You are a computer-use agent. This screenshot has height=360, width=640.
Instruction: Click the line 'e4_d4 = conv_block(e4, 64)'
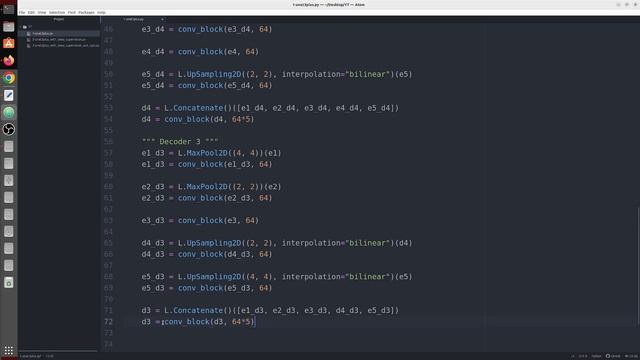[x=200, y=52]
